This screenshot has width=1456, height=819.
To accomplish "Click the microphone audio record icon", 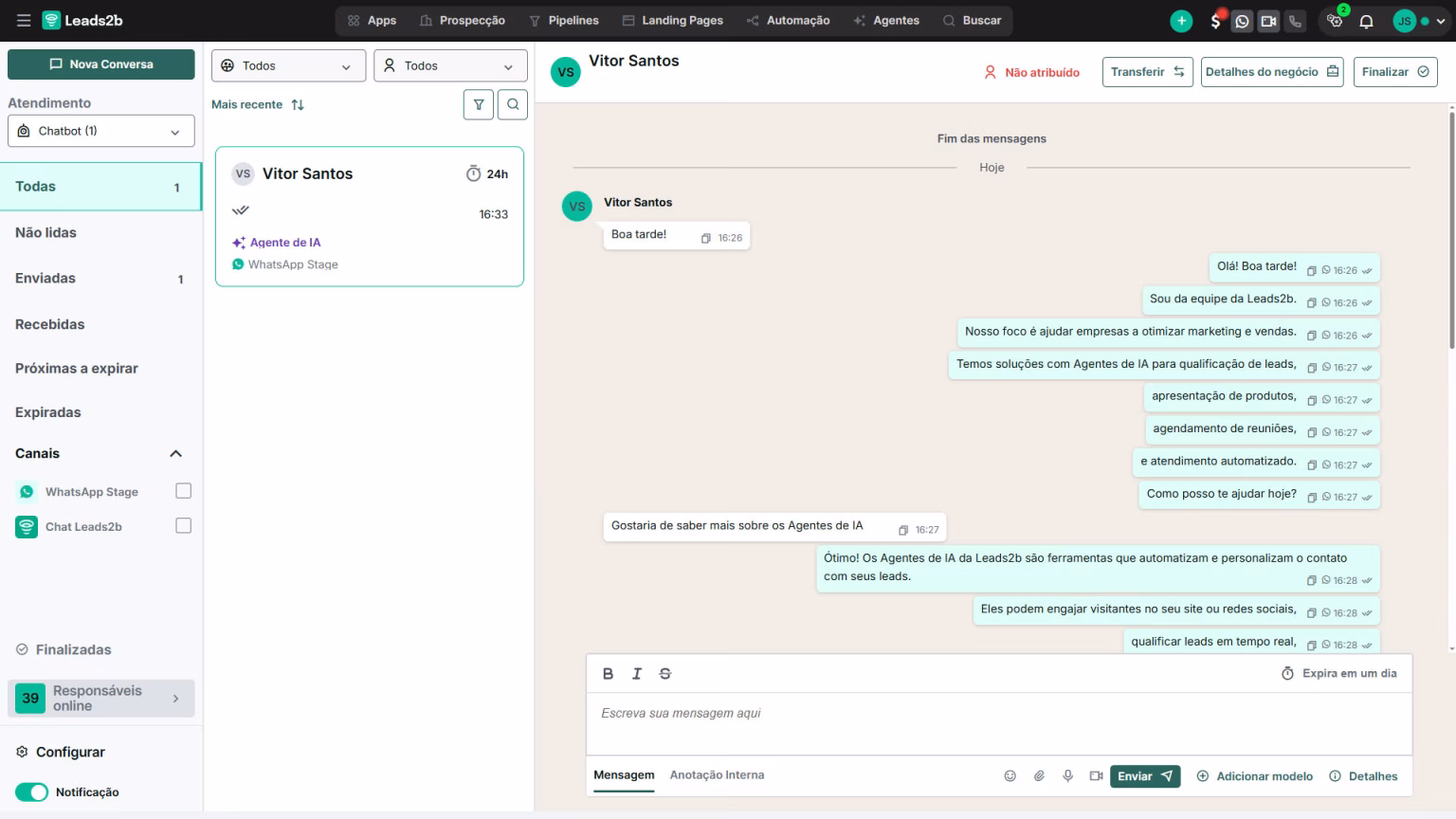I will (1067, 775).
